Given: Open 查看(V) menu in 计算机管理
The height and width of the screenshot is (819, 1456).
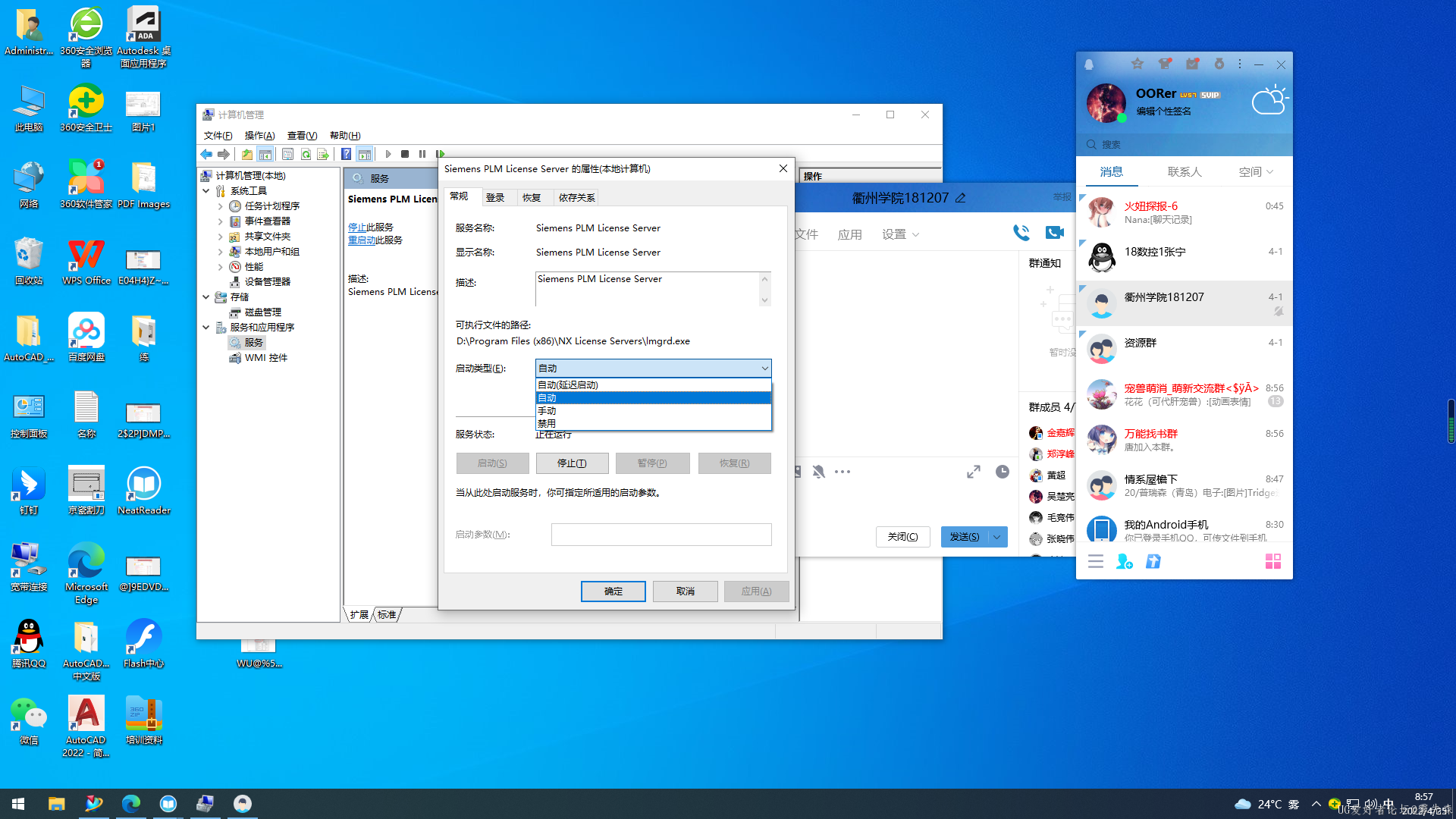Looking at the screenshot, I should [302, 135].
